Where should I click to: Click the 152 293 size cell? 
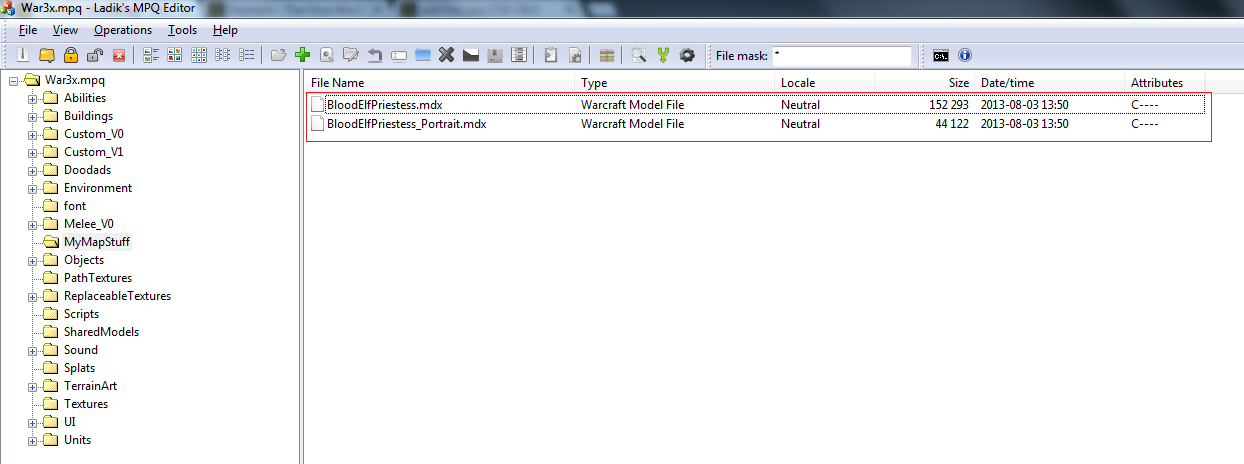point(948,104)
